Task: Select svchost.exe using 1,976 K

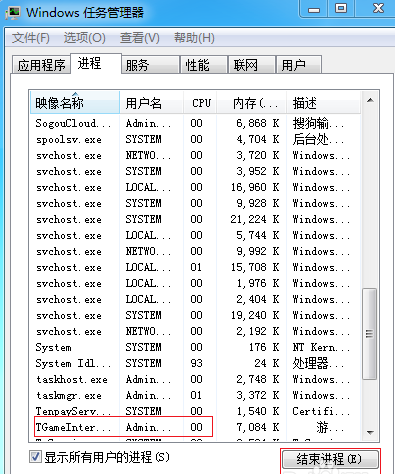Action: pos(195,283)
